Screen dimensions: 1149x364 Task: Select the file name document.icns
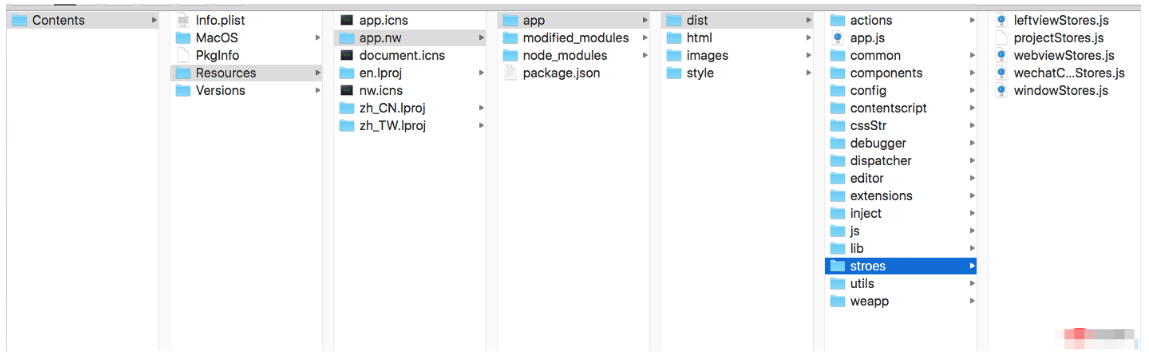point(402,56)
